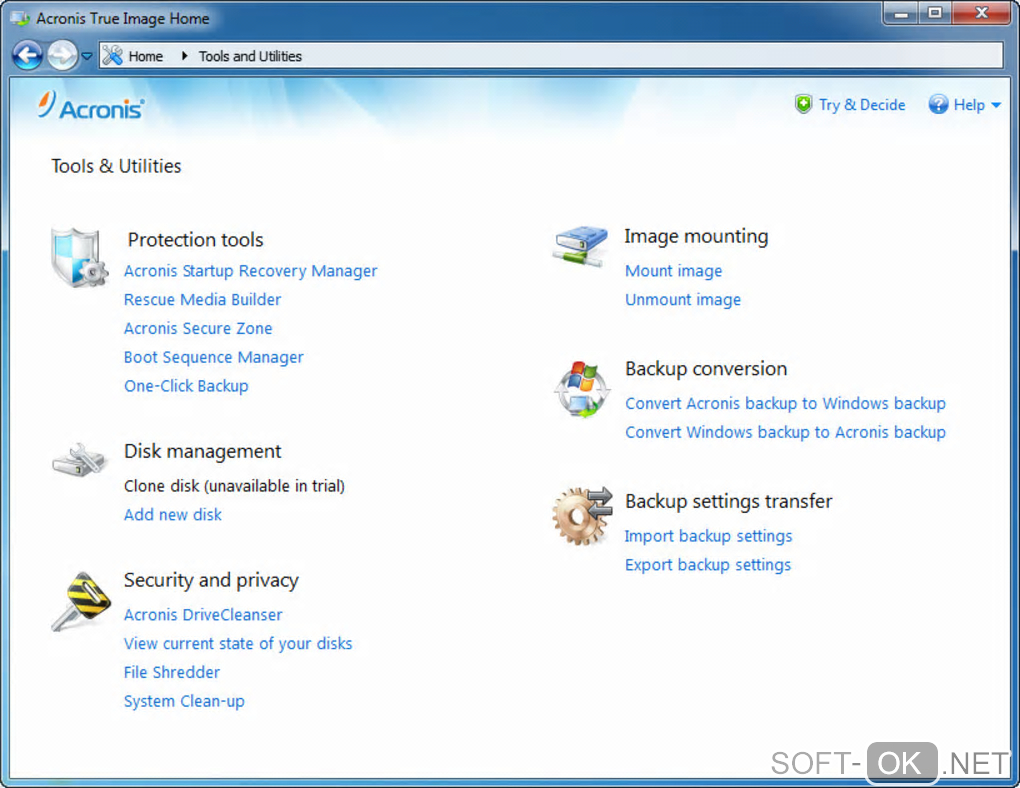Click the Forward navigation arrow
This screenshot has height=788, width=1020.
[62, 55]
